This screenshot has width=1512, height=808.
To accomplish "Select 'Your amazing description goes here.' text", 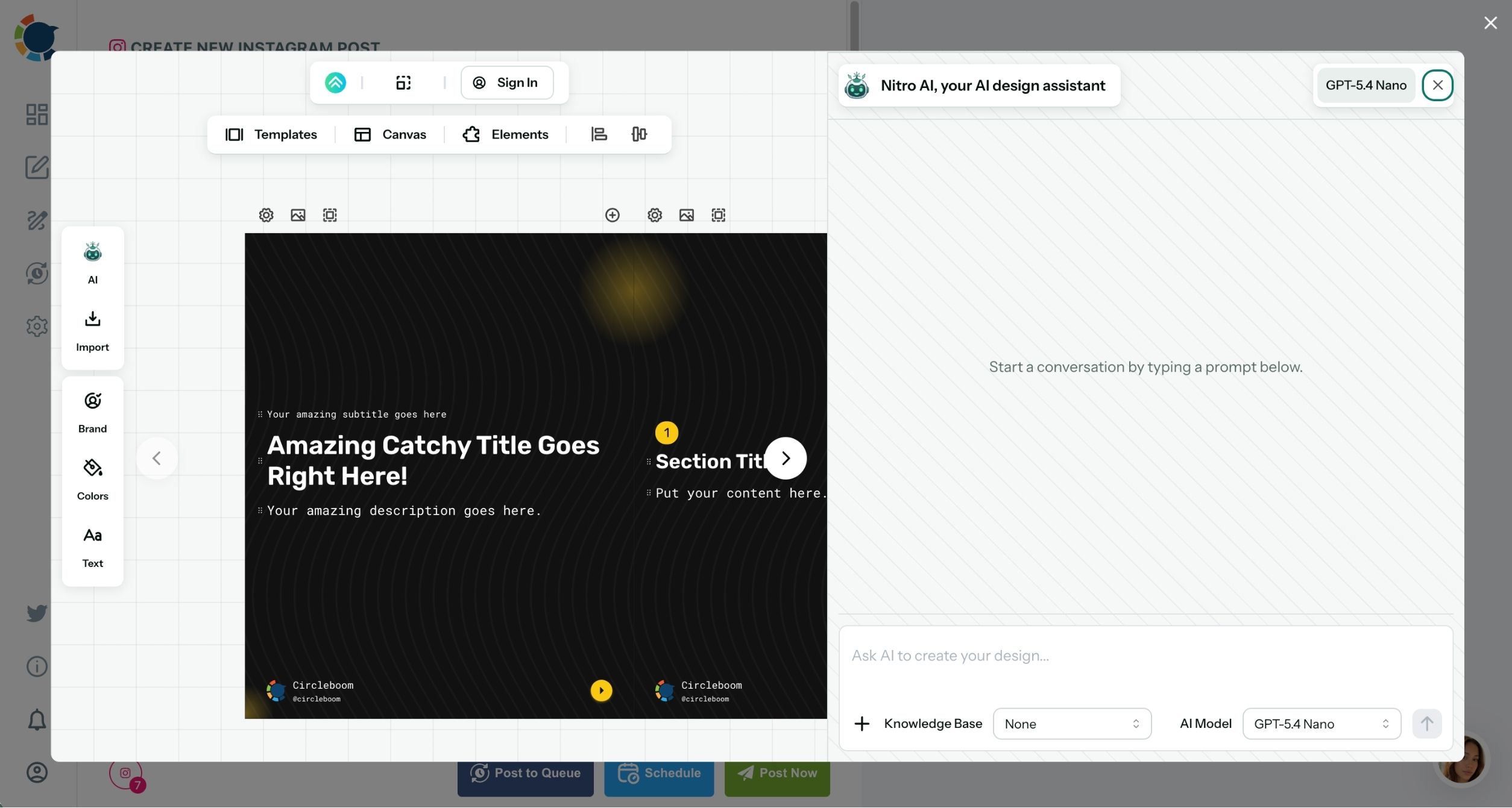I will click(404, 511).
